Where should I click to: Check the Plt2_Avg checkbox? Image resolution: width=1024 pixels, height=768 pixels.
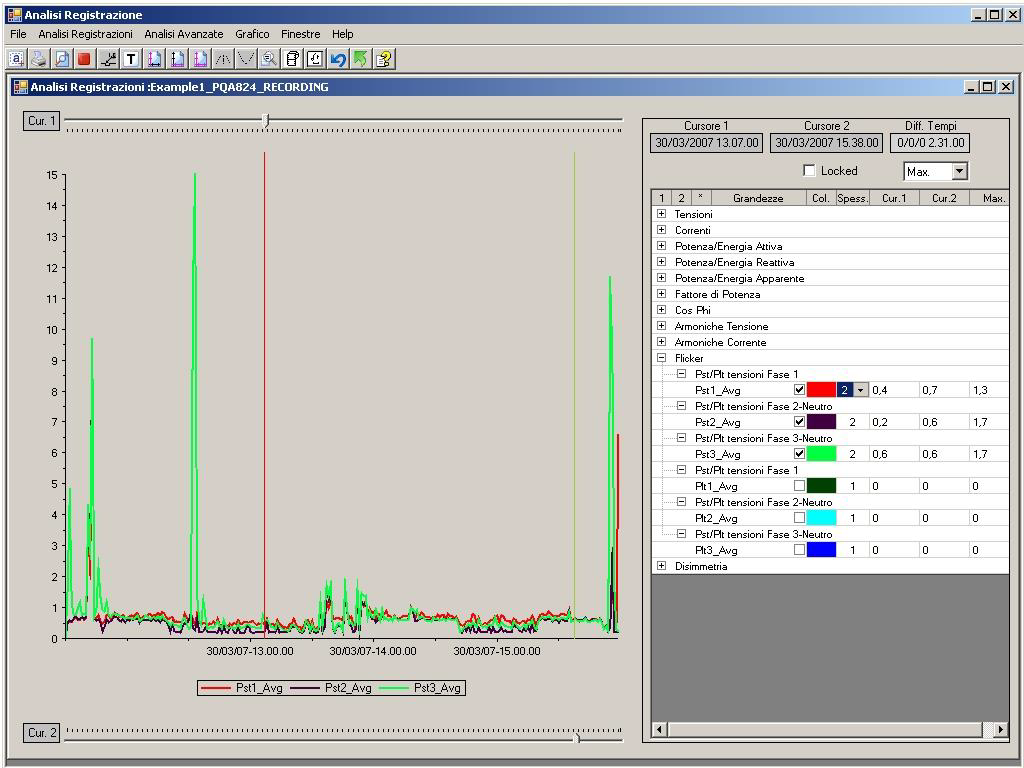(799, 518)
